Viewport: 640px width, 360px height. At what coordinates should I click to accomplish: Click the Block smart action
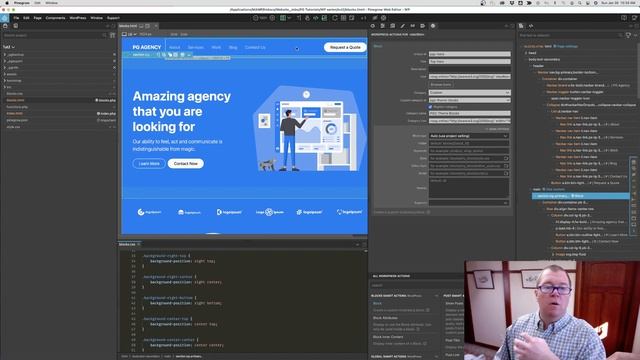(378, 303)
